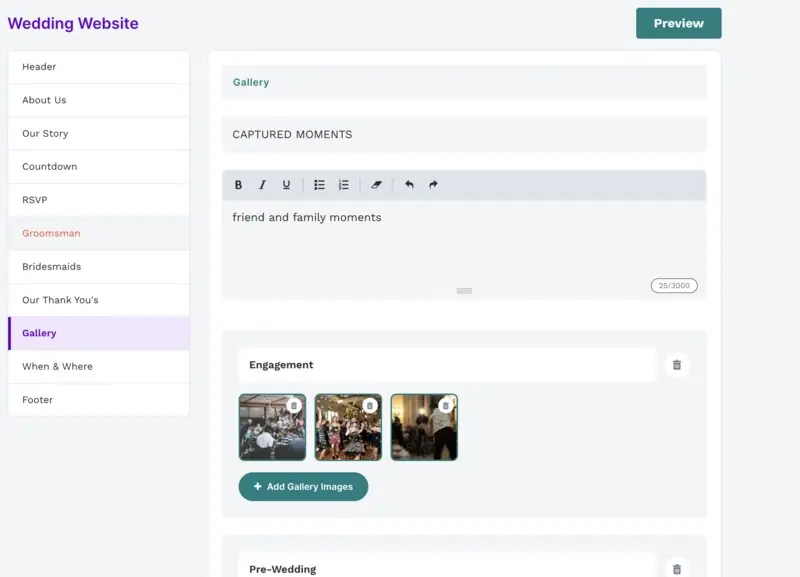Image resolution: width=800 pixels, height=577 pixels.
Task: Redo the last edit
Action: [433, 185]
